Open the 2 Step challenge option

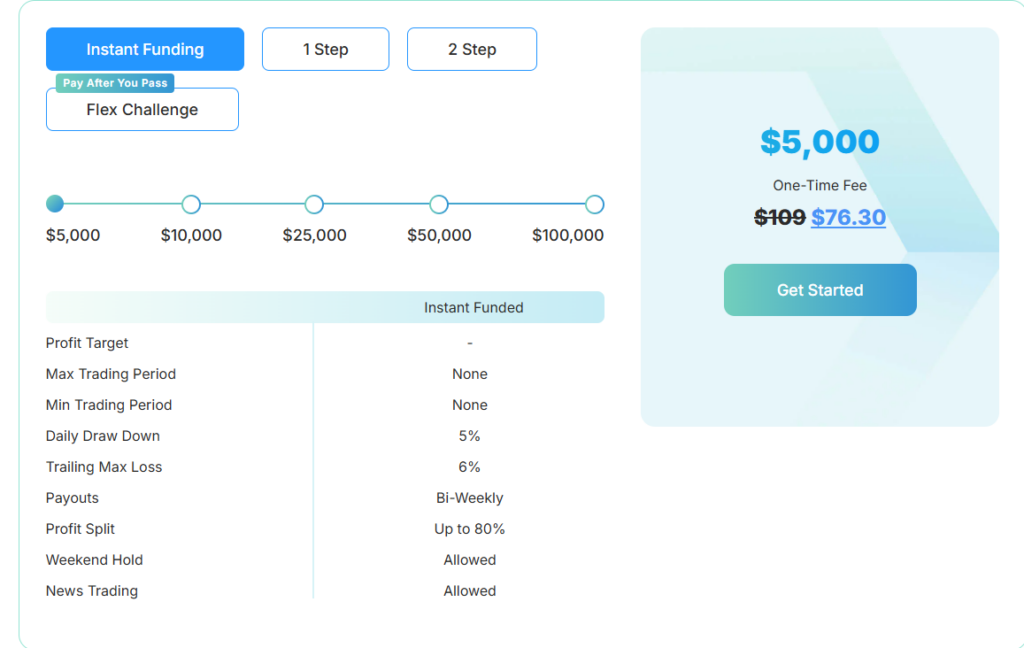pyautogui.click(x=471, y=48)
